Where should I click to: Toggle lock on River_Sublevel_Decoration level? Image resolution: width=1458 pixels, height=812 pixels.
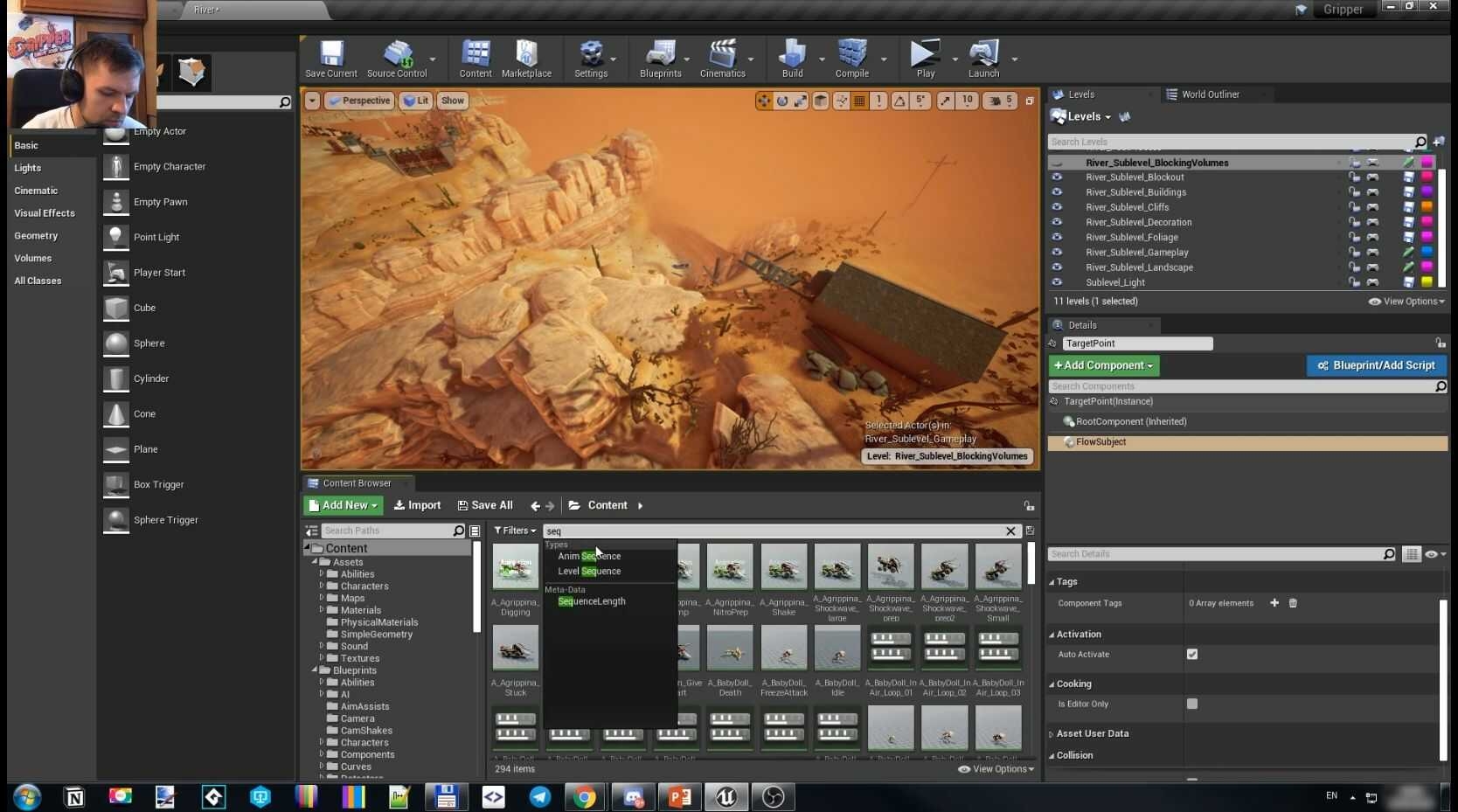coord(1354,222)
